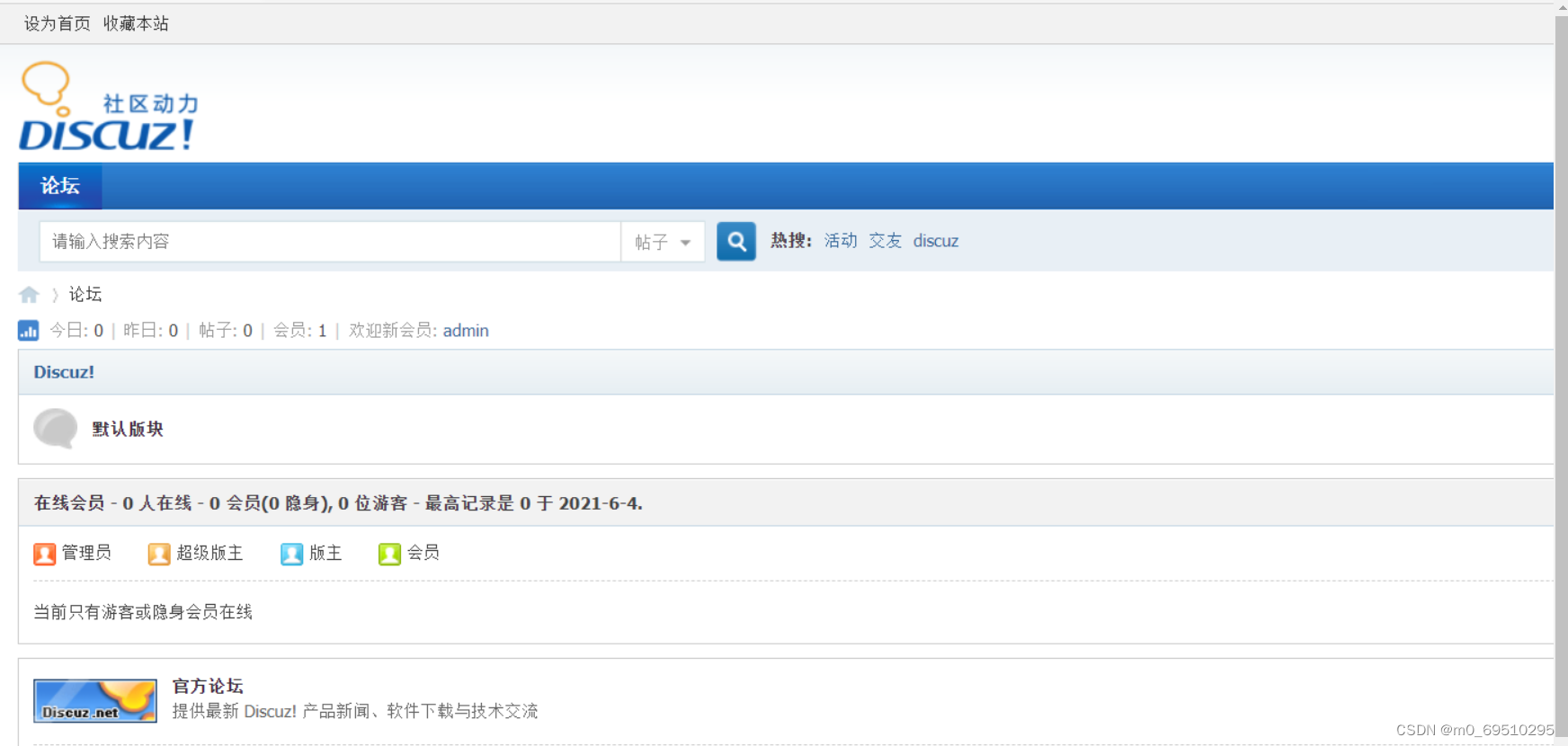Click the 版主 blue user icon
Screen dimensions: 1568x746
[291, 554]
